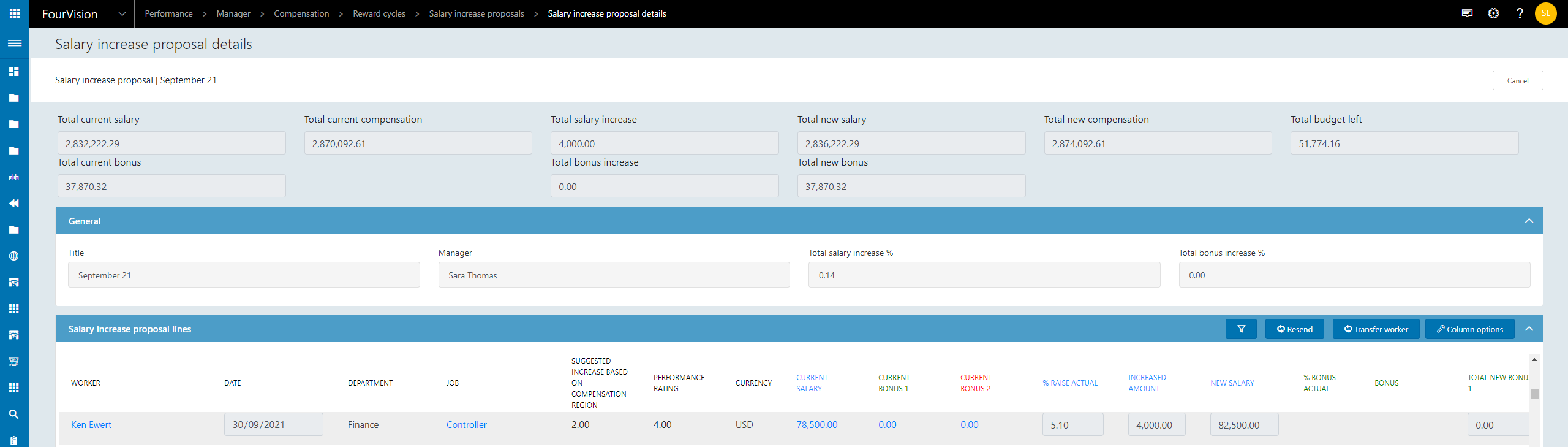Click the date field 30/09/2021

coord(274,424)
